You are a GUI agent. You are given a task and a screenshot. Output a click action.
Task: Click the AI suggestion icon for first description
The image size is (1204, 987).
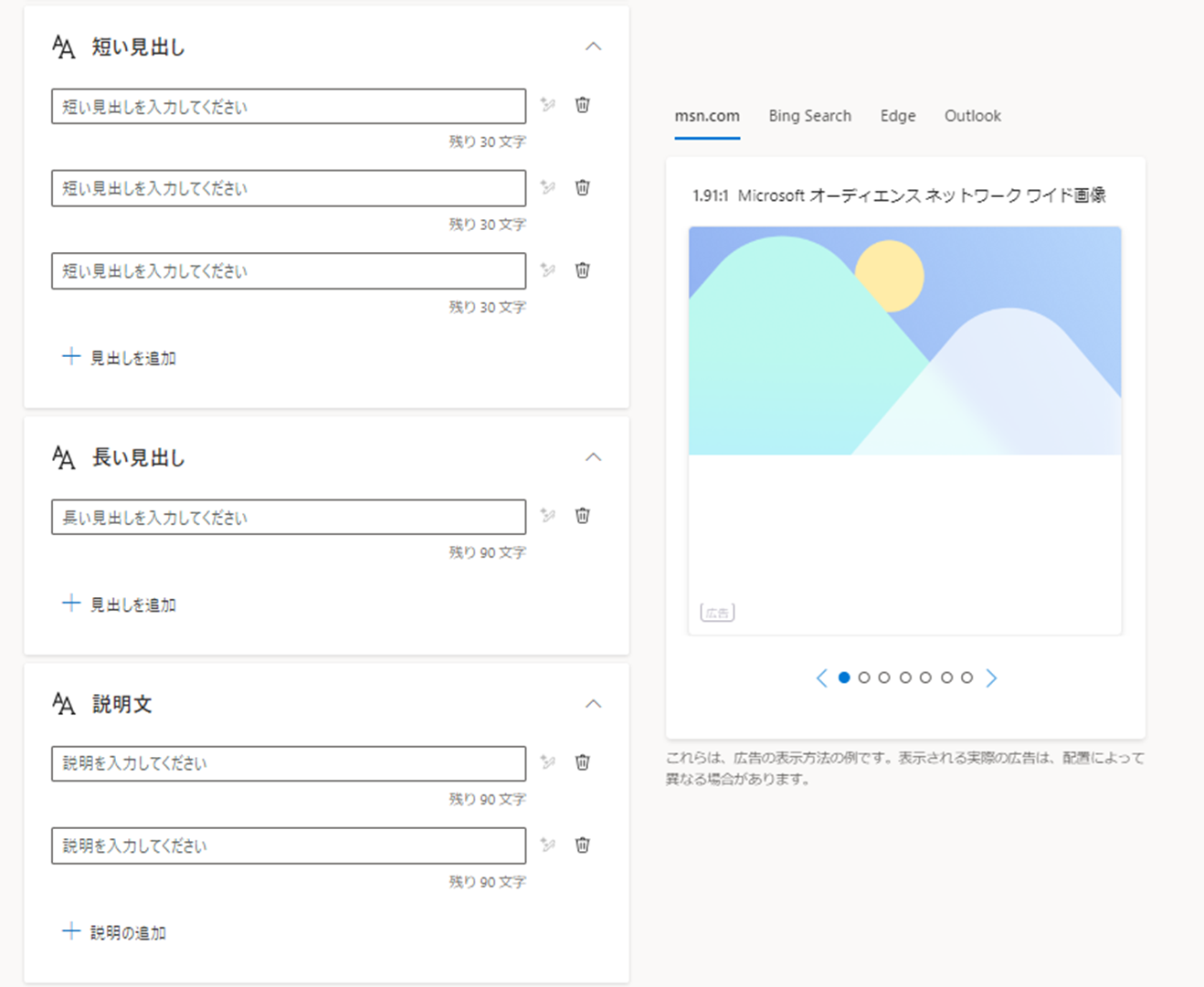coord(548,762)
